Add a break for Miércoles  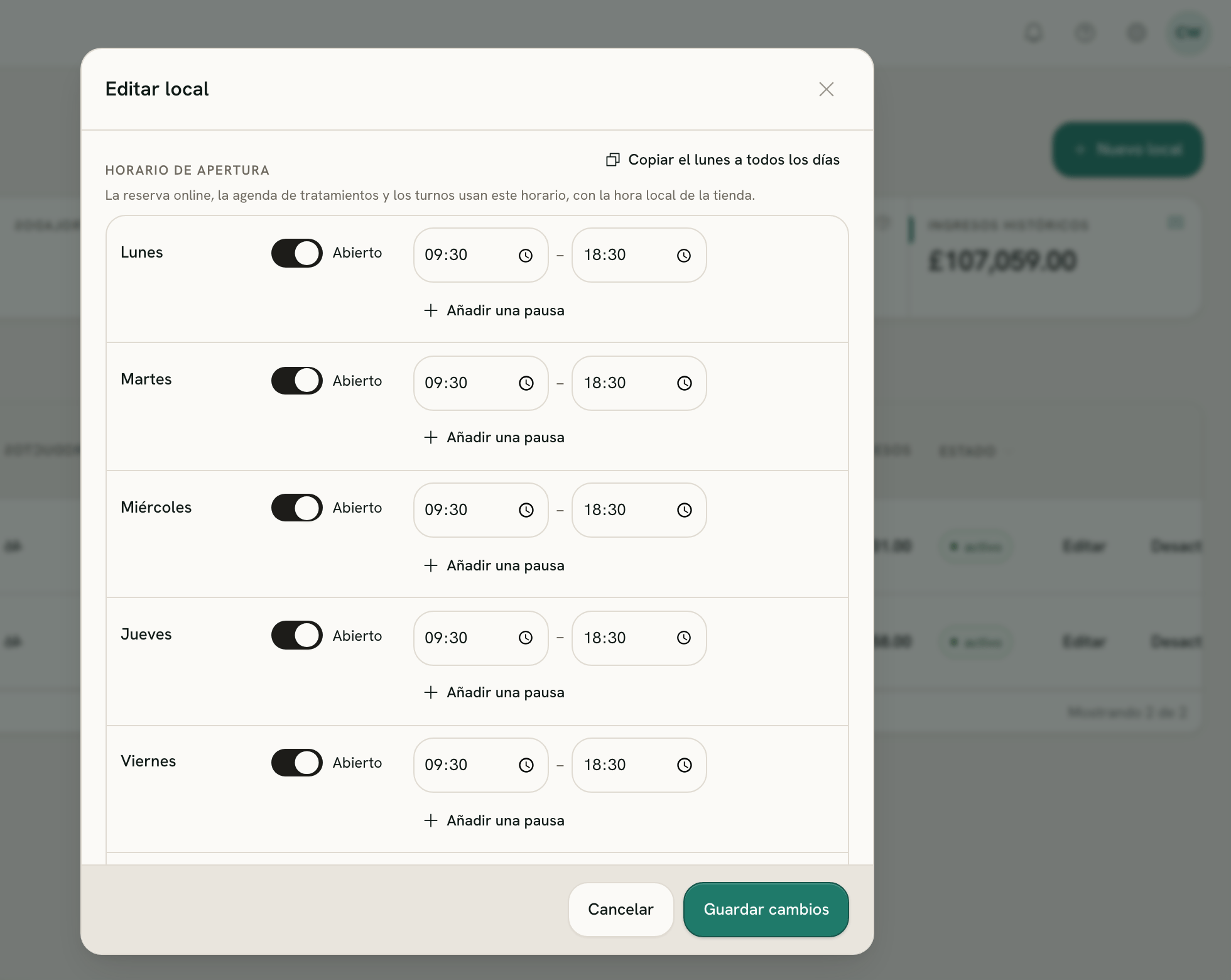(x=494, y=565)
